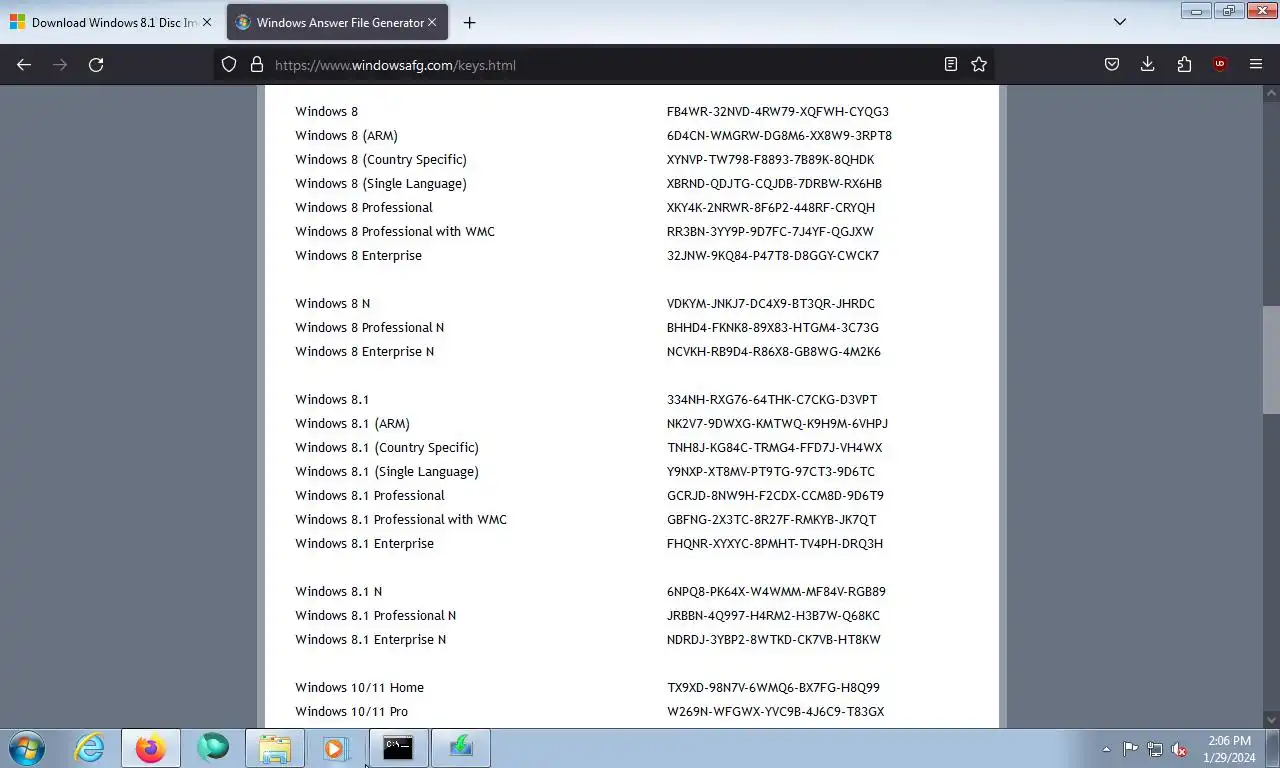
Task: Open the tracking protection shield icon
Action: click(x=229, y=64)
